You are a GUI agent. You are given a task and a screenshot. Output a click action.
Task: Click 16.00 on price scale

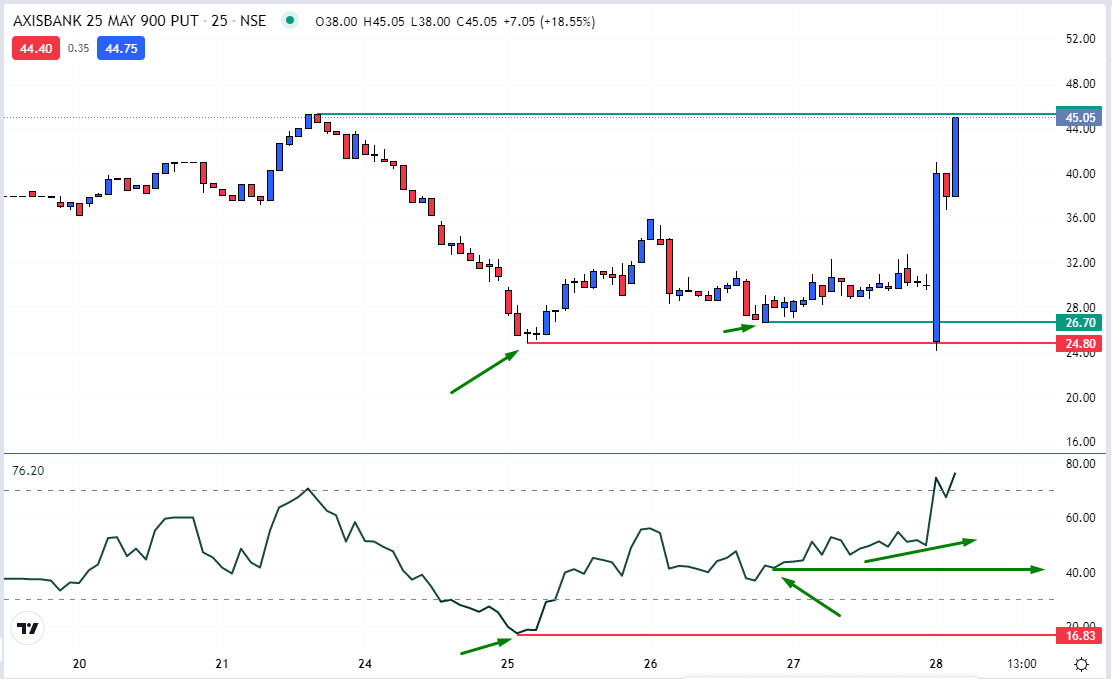tap(1080, 441)
